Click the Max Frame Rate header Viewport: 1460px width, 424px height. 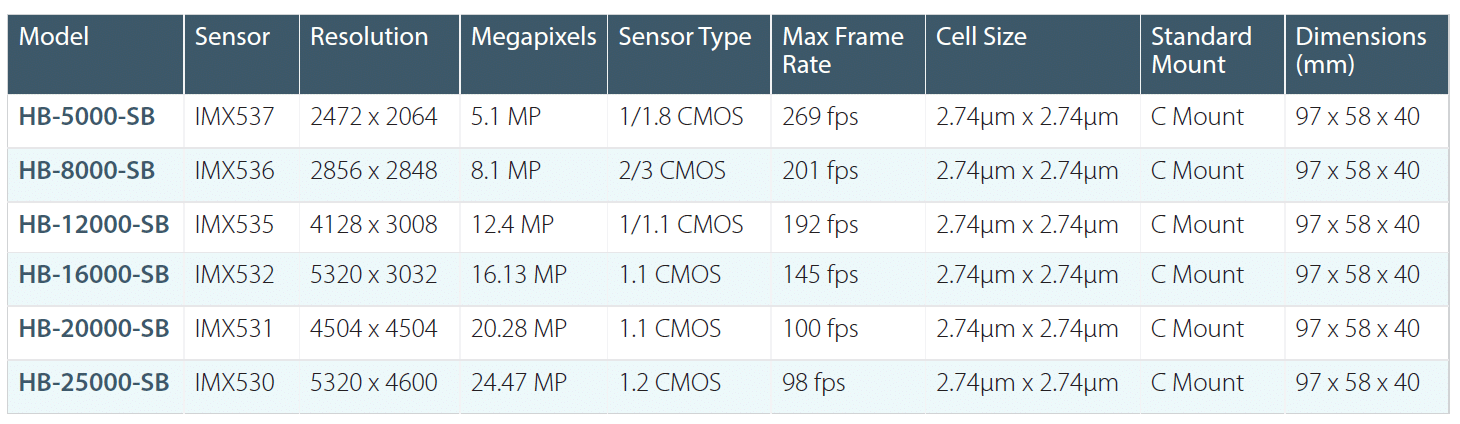pyautogui.click(x=842, y=51)
